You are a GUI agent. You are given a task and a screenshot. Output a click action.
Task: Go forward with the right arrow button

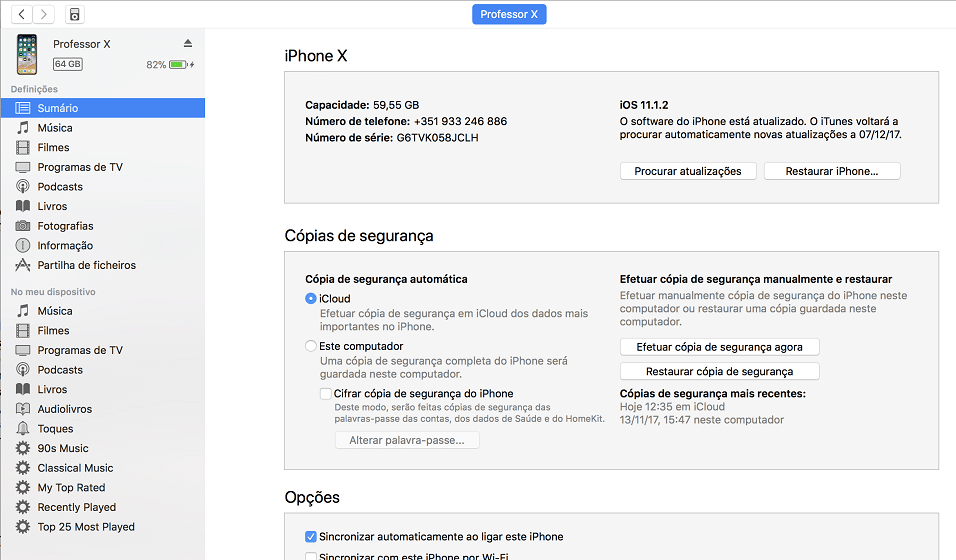coord(44,14)
